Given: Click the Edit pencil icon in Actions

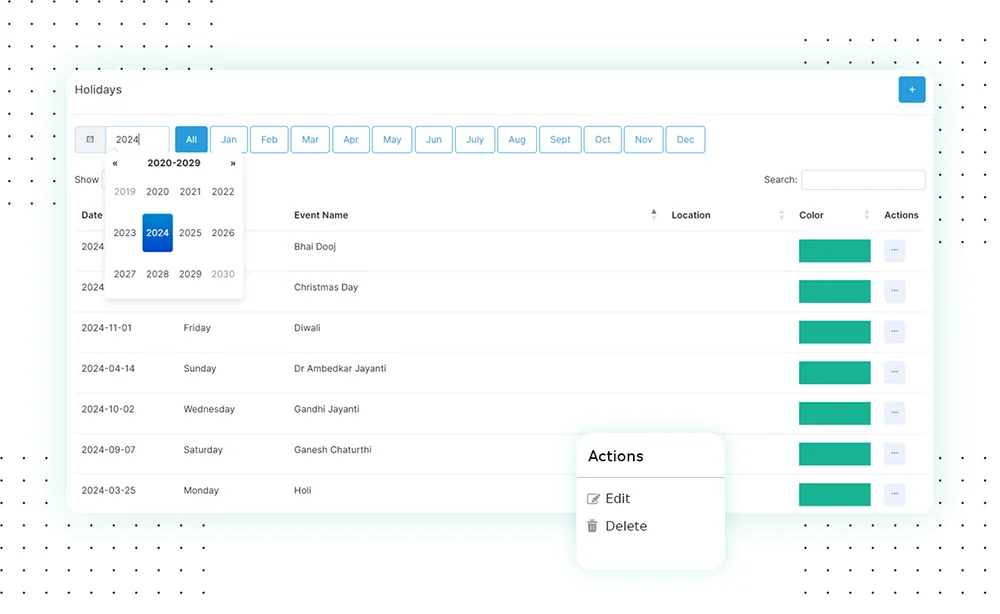Looking at the screenshot, I should tap(593, 499).
